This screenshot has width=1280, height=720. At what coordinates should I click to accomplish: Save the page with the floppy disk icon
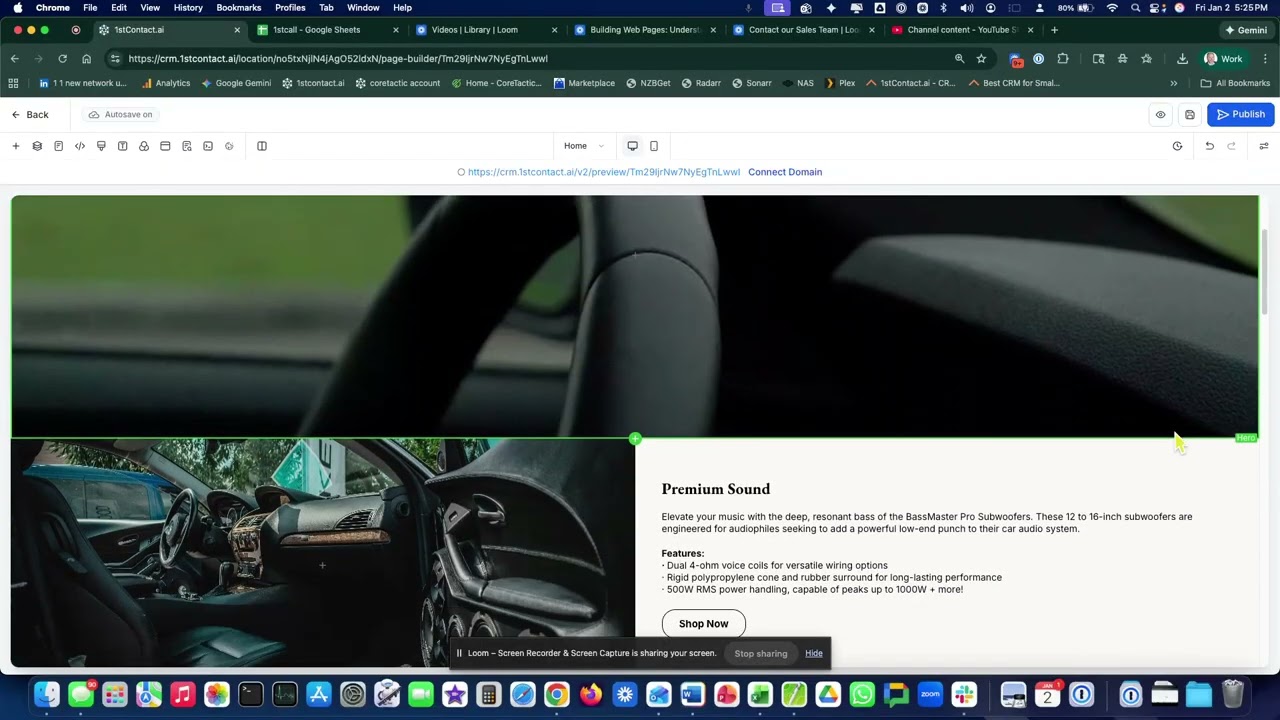[1189, 115]
